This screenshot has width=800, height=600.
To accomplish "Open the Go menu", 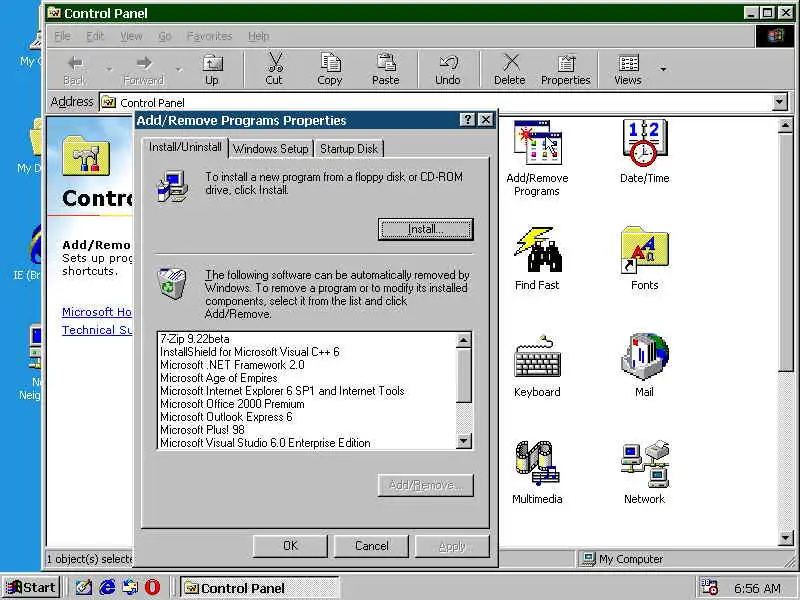I will point(164,36).
